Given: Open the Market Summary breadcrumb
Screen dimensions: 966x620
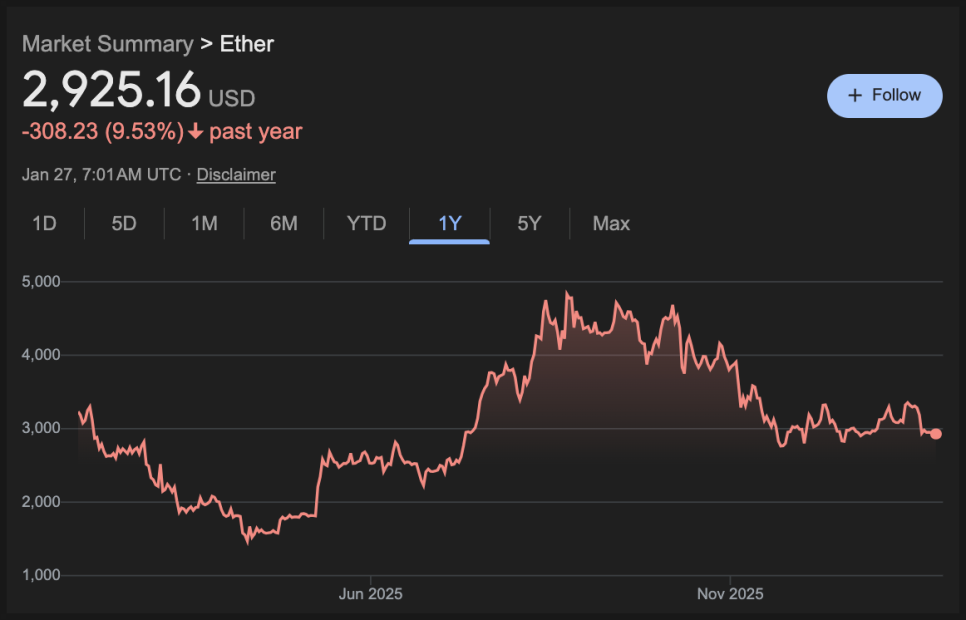Looking at the screenshot, I should 107,44.
